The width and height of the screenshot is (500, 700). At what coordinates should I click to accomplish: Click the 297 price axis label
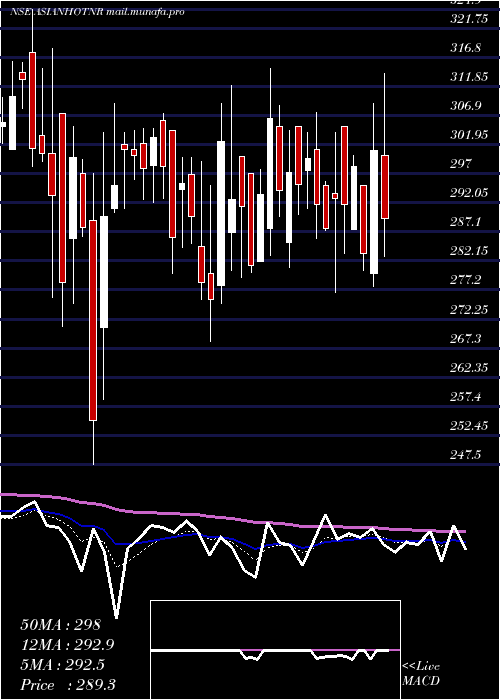[x=461, y=164]
